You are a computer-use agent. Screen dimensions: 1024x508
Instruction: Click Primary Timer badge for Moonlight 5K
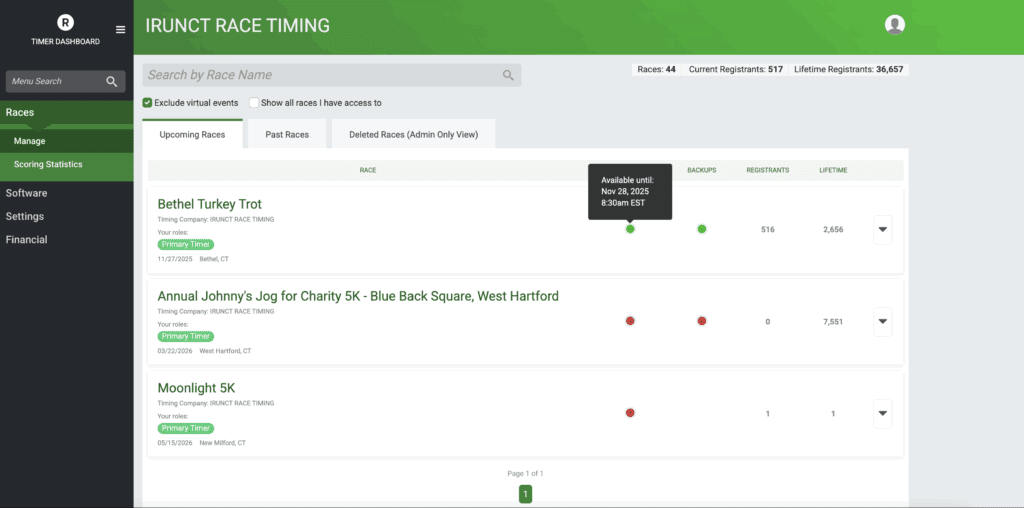coord(185,428)
